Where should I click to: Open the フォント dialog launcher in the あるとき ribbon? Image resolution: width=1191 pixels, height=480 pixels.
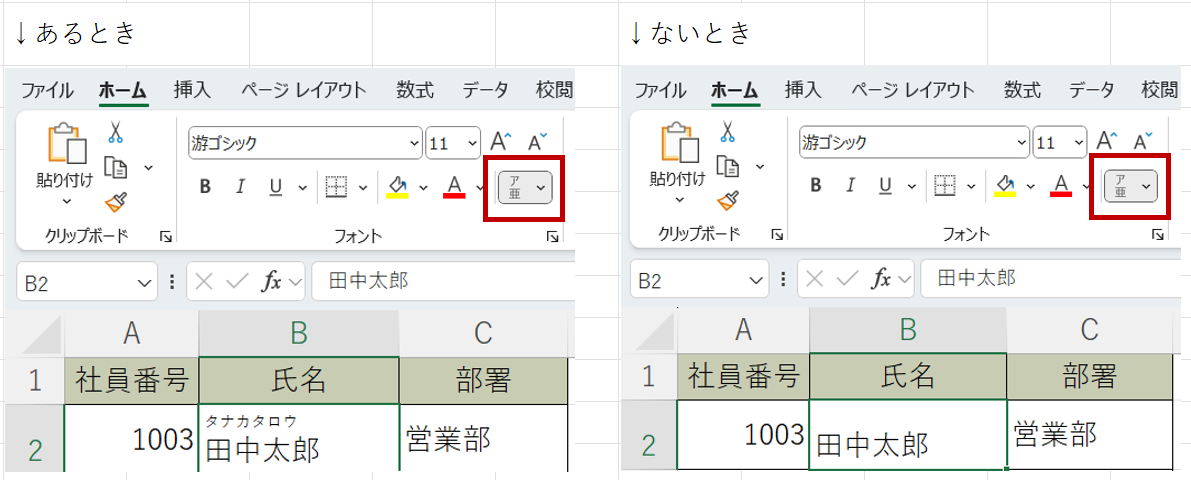click(x=552, y=237)
